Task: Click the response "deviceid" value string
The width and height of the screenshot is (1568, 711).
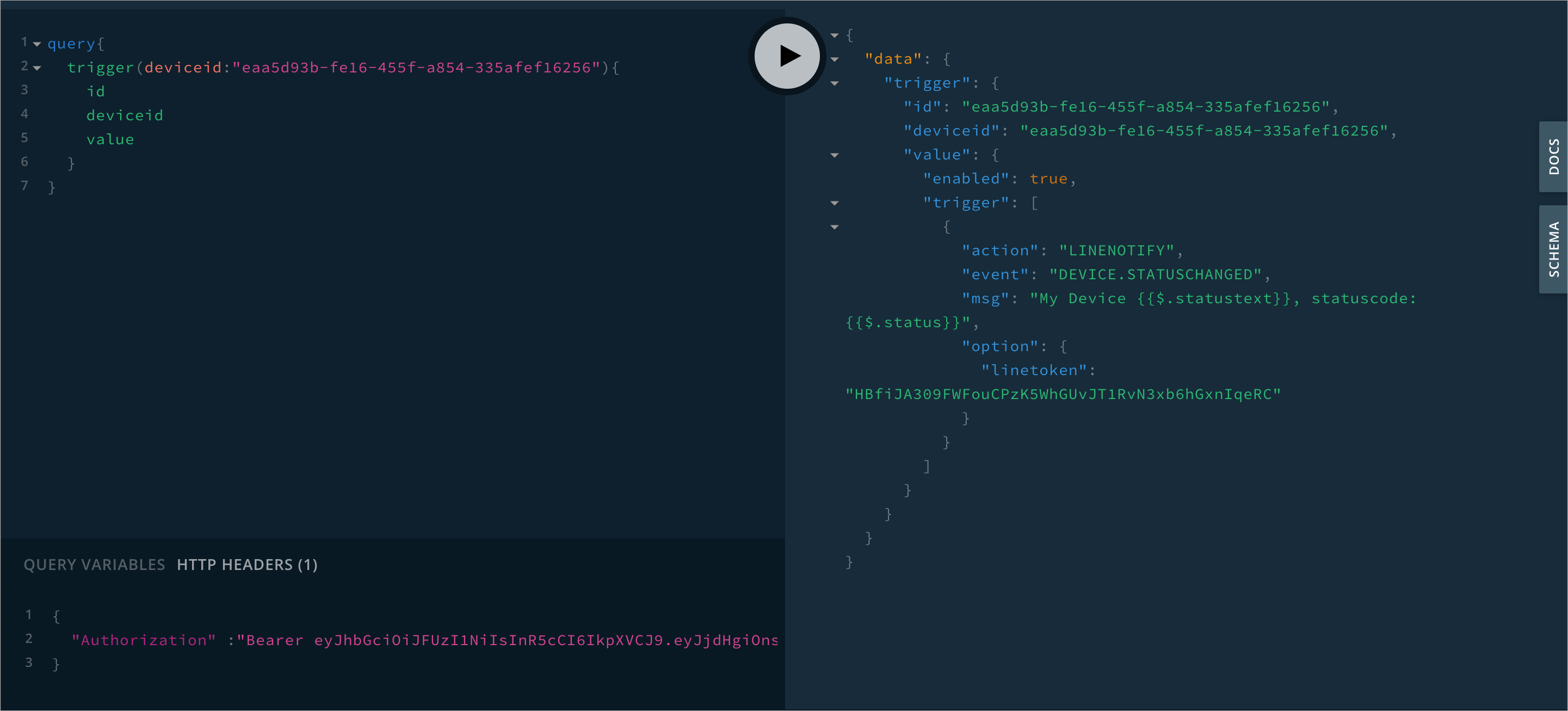Action: [1204, 131]
